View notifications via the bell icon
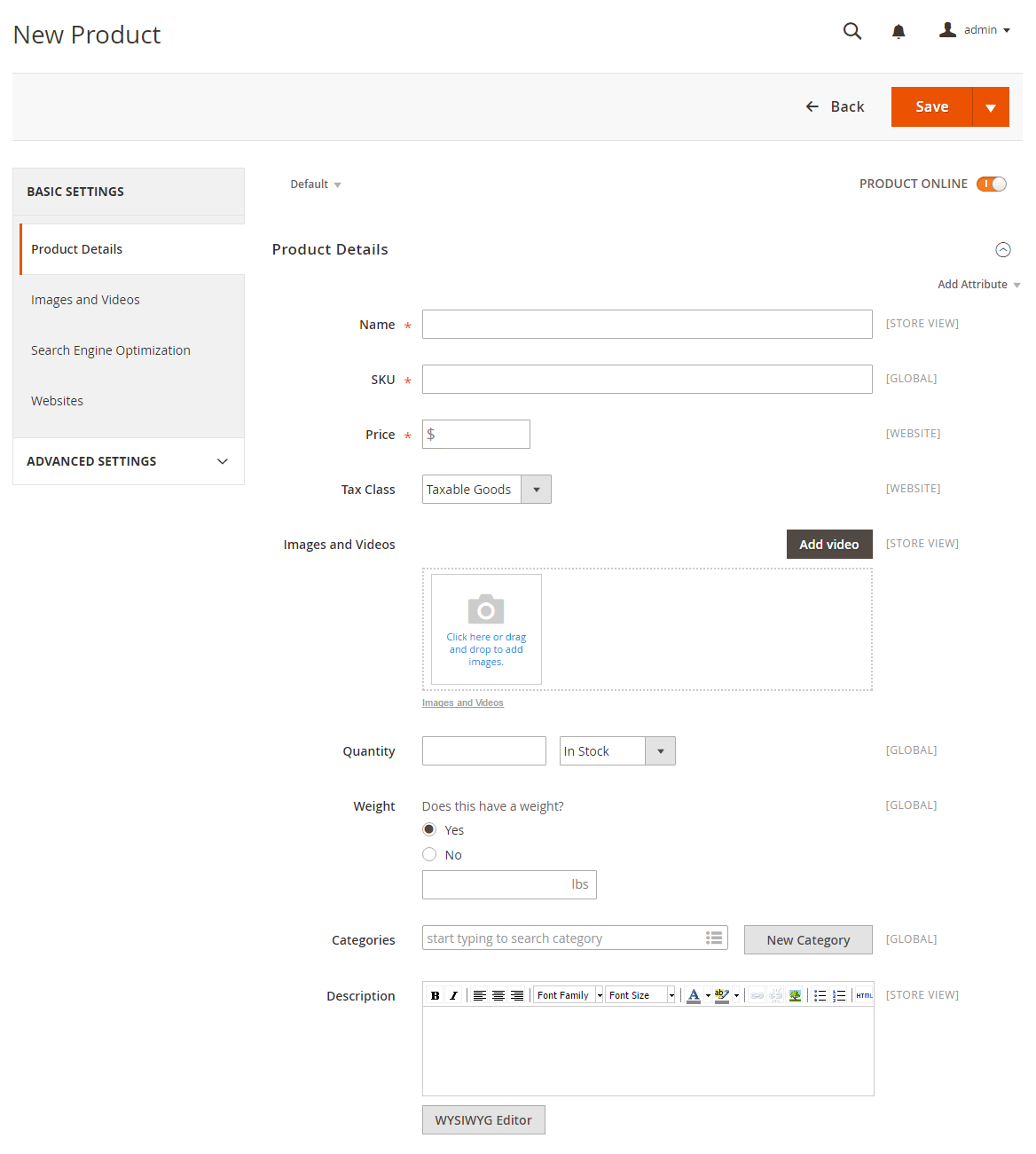1036x1154 pixels. [x=899, y=30]
